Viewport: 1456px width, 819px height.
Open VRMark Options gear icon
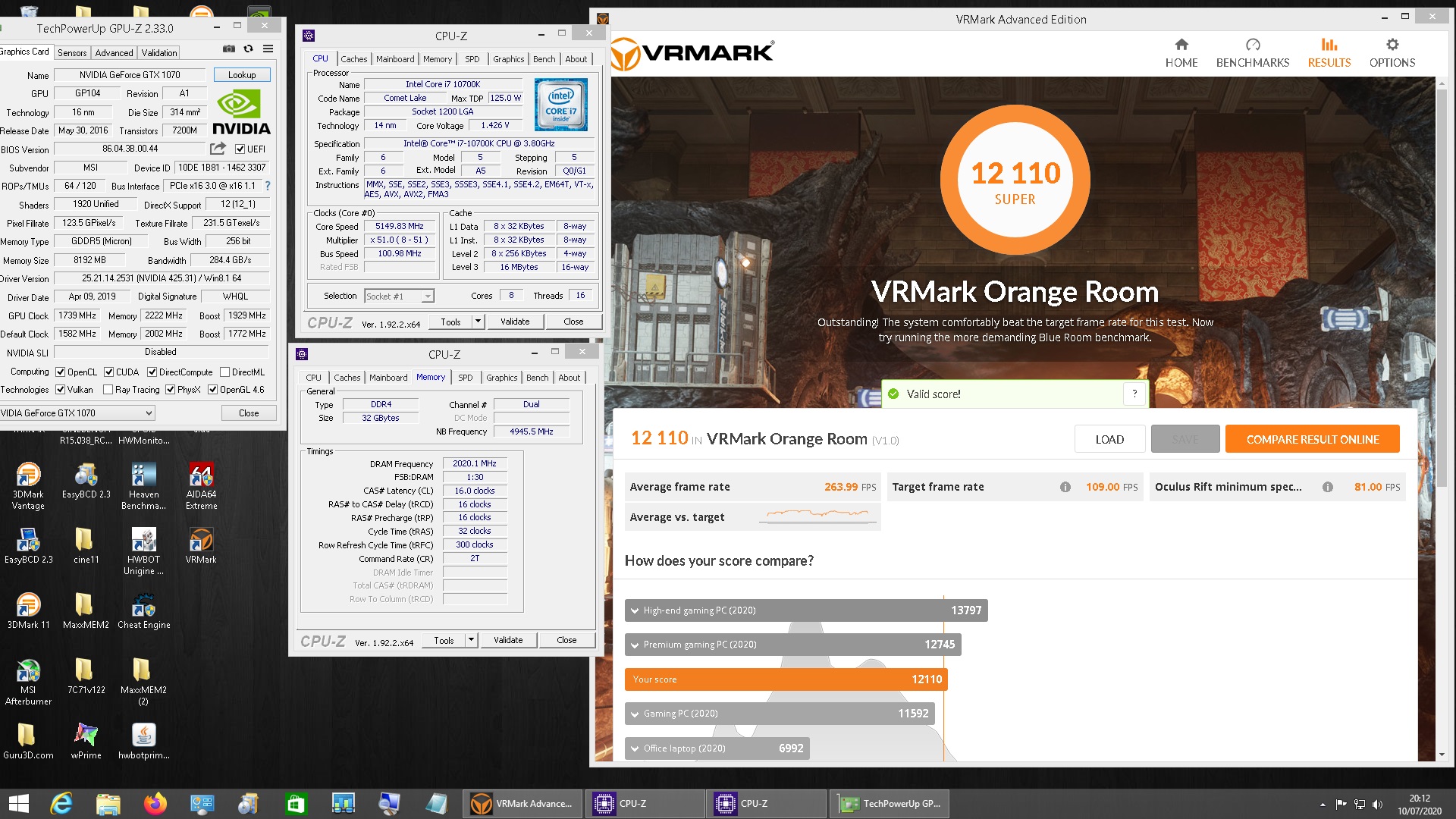1392,45
